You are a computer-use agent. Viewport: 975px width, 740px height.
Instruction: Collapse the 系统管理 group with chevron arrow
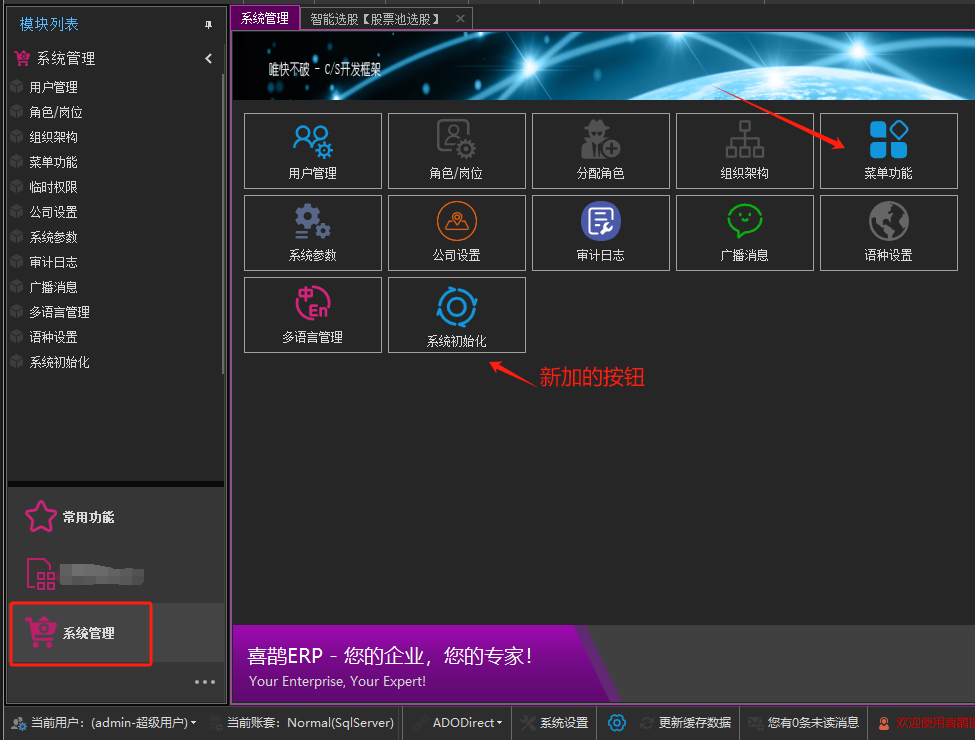[x=208, y=58]
